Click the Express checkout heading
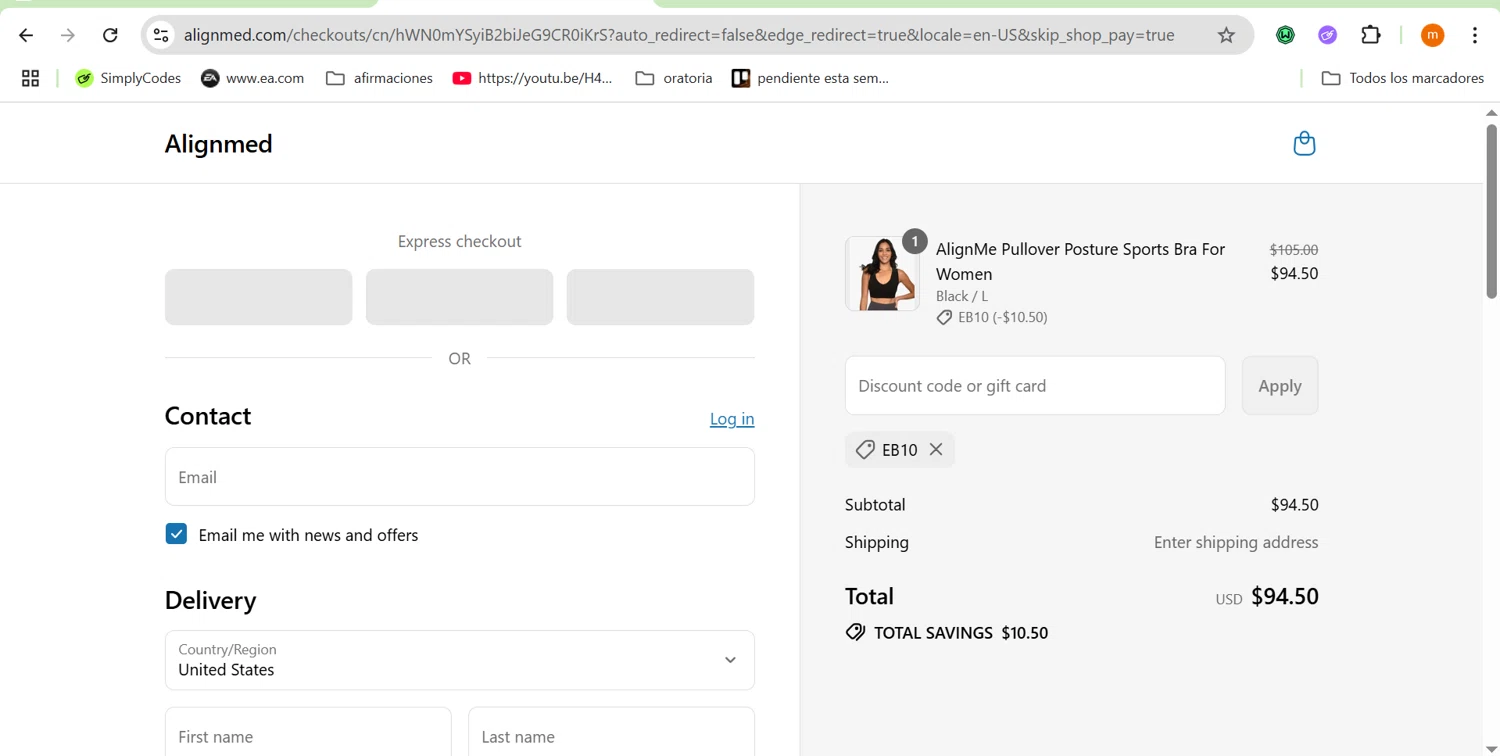The width and height of the screenshot is (1500, 756). (460, 241)
